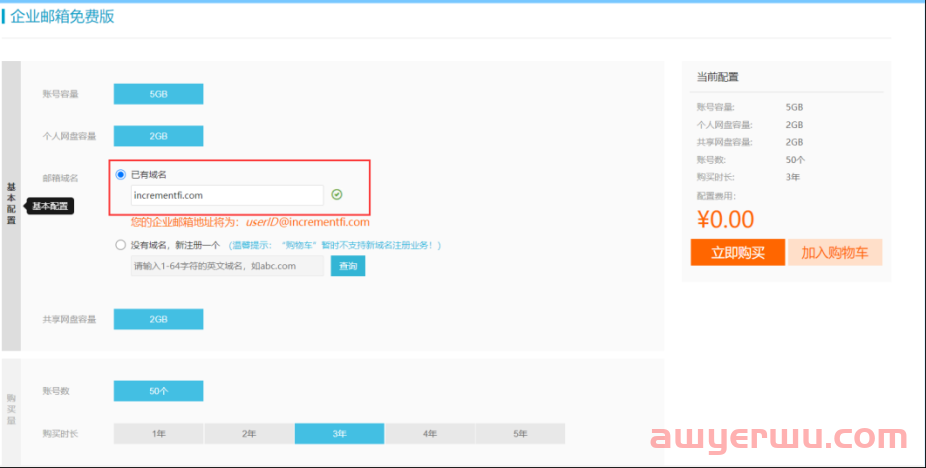Select the 2GB personal network disk option
926x468 pixels.
point(158,136)
